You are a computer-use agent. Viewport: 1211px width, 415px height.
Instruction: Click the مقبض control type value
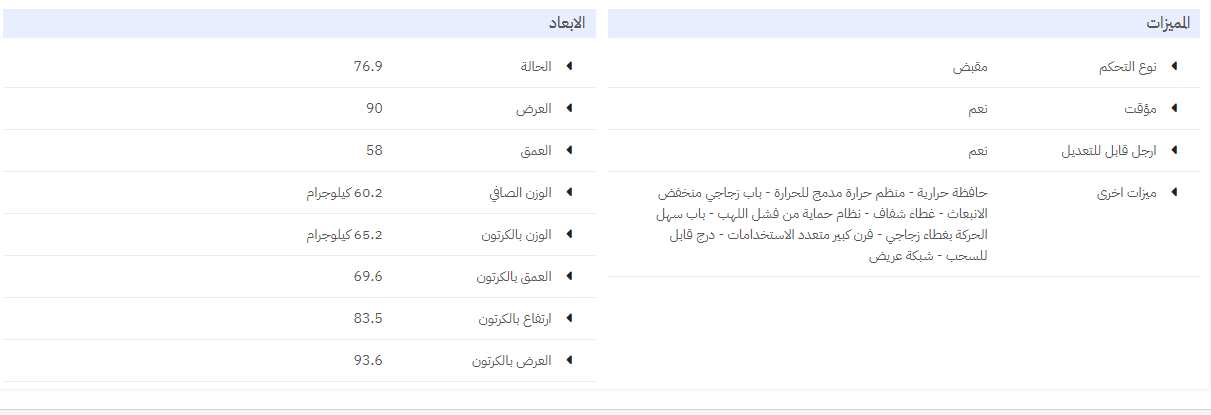pos(968,67)
